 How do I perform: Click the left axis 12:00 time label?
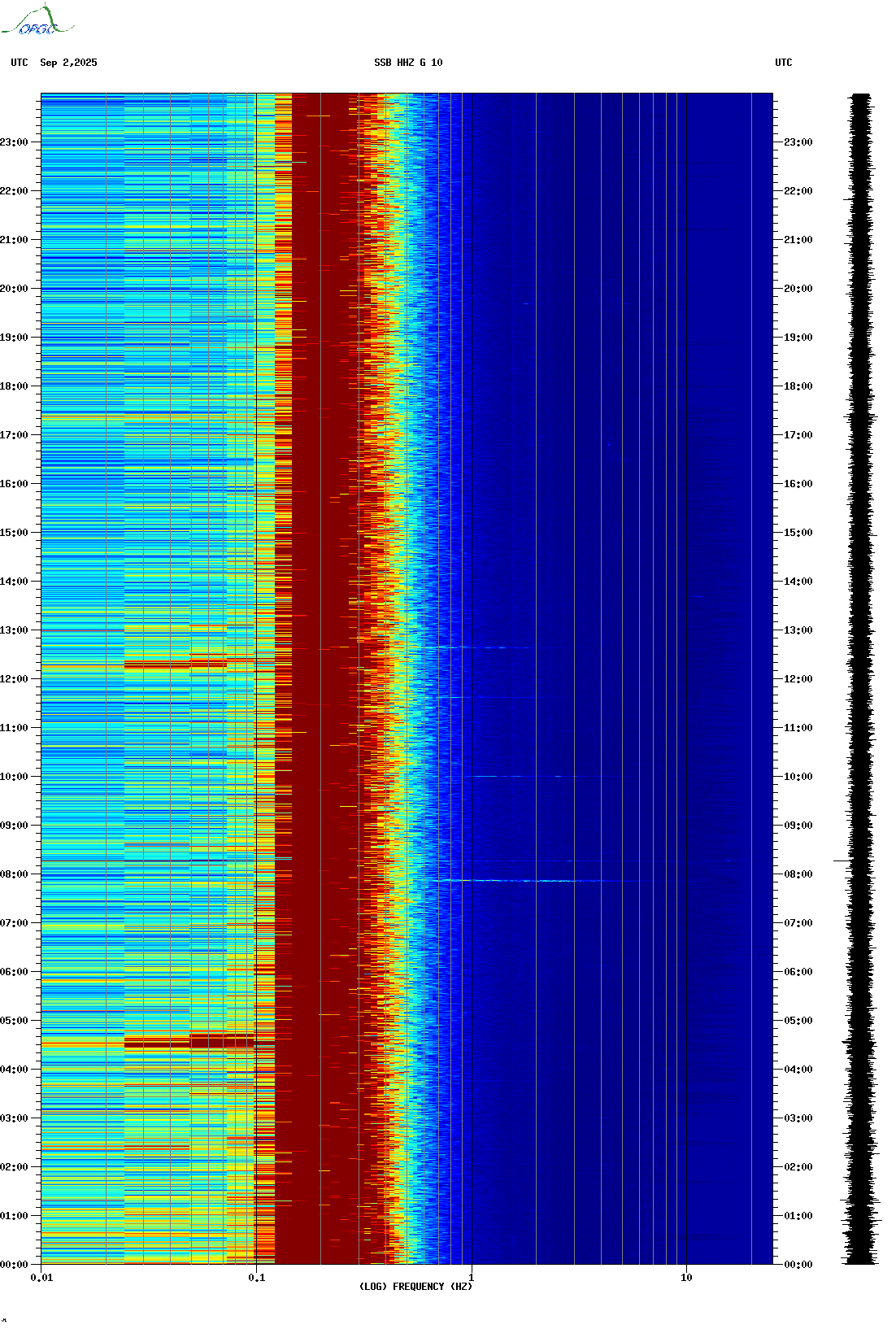pos(14,679)
